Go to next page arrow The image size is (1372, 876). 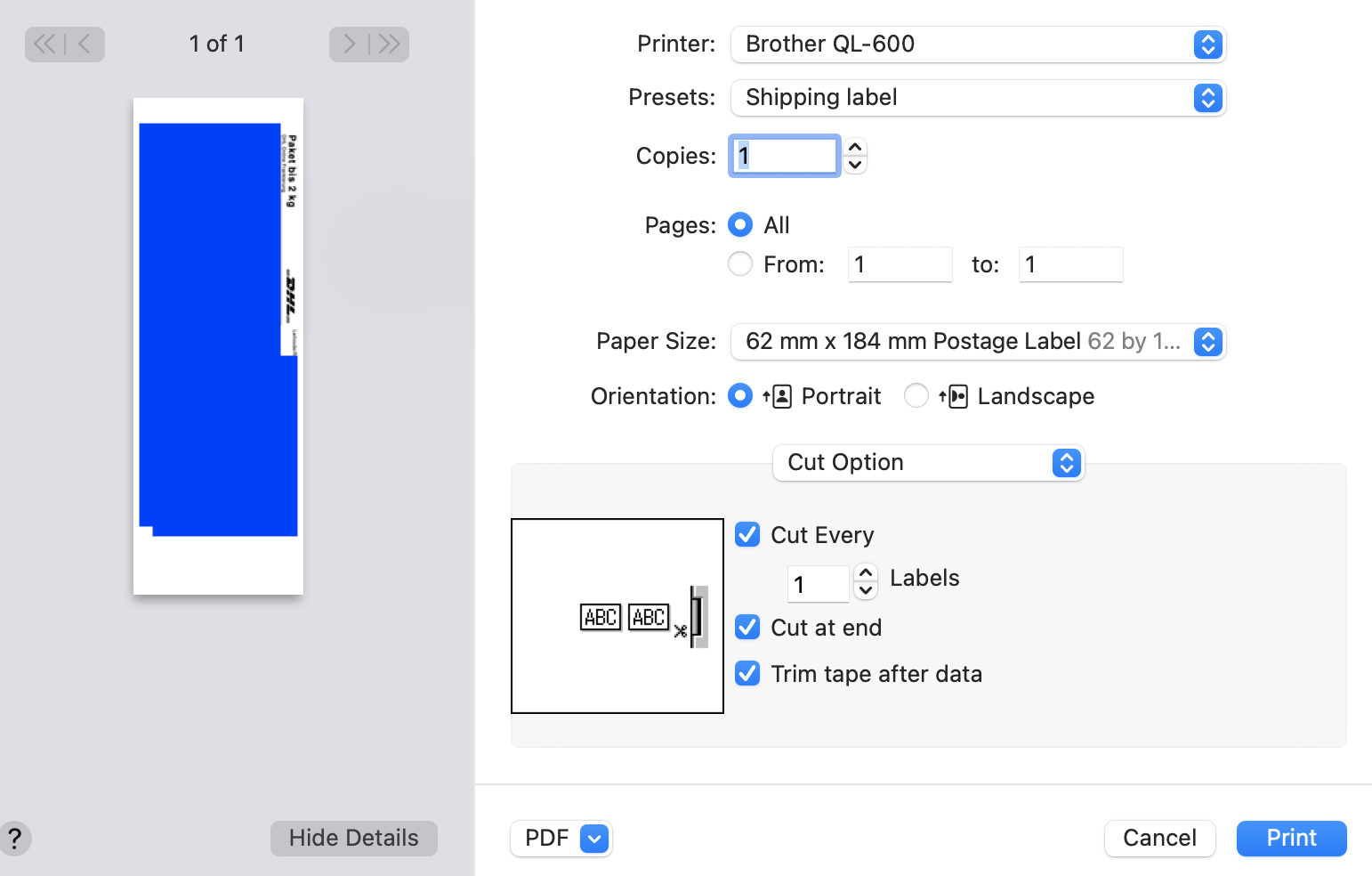pyautogui.click(x=349, y=44)
